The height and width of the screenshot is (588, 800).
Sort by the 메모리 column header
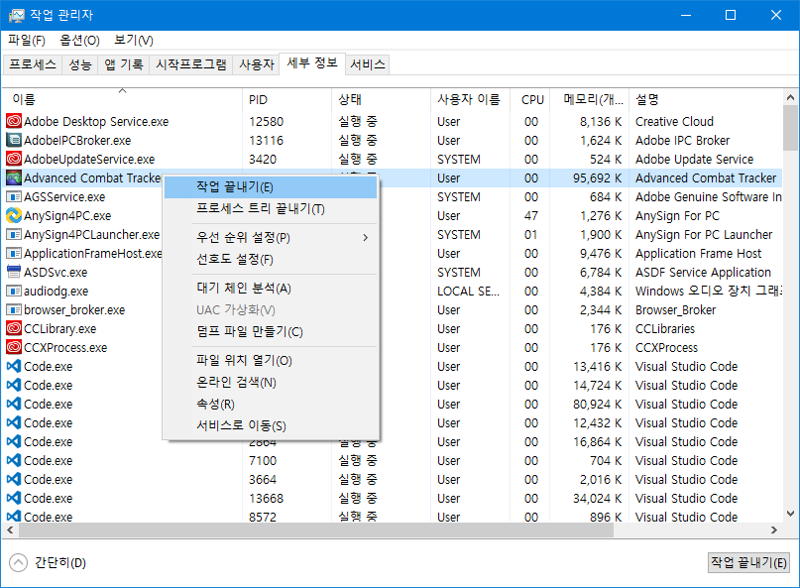[589, 100]
